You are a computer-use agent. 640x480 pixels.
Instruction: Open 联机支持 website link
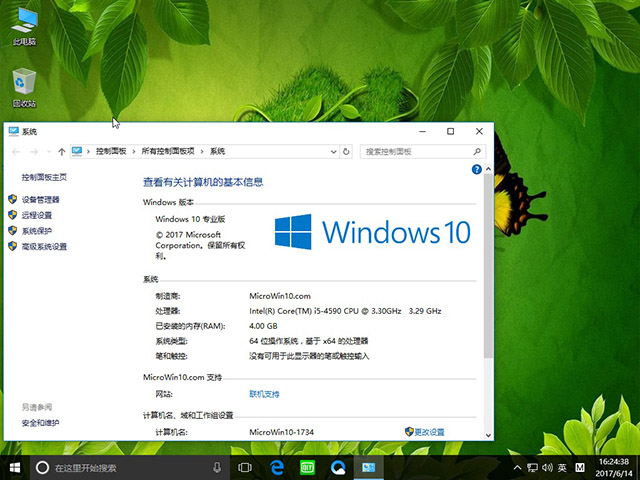click(264, 394)
